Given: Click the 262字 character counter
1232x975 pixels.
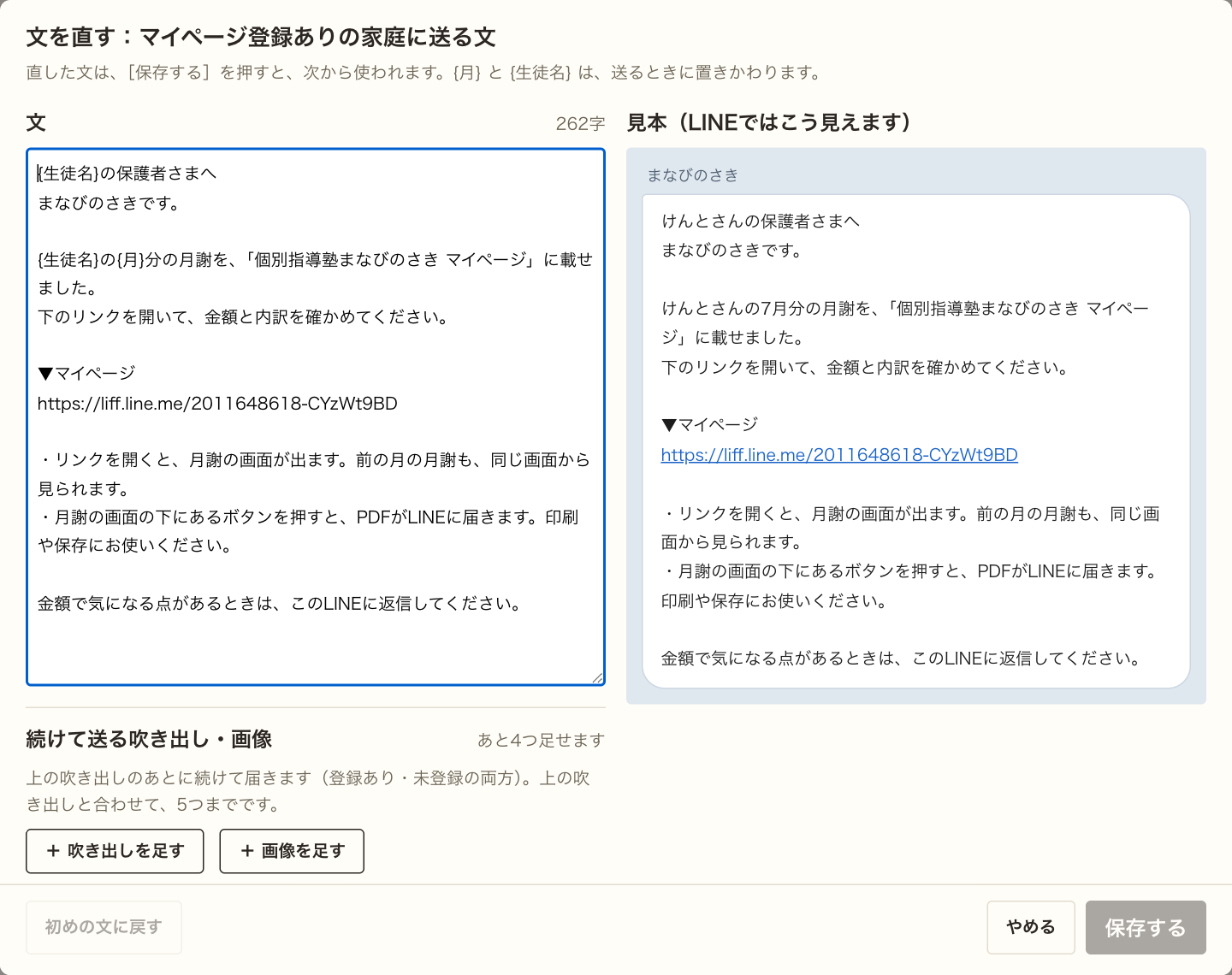Looking at the screenshot, I should tap(580, 124).
